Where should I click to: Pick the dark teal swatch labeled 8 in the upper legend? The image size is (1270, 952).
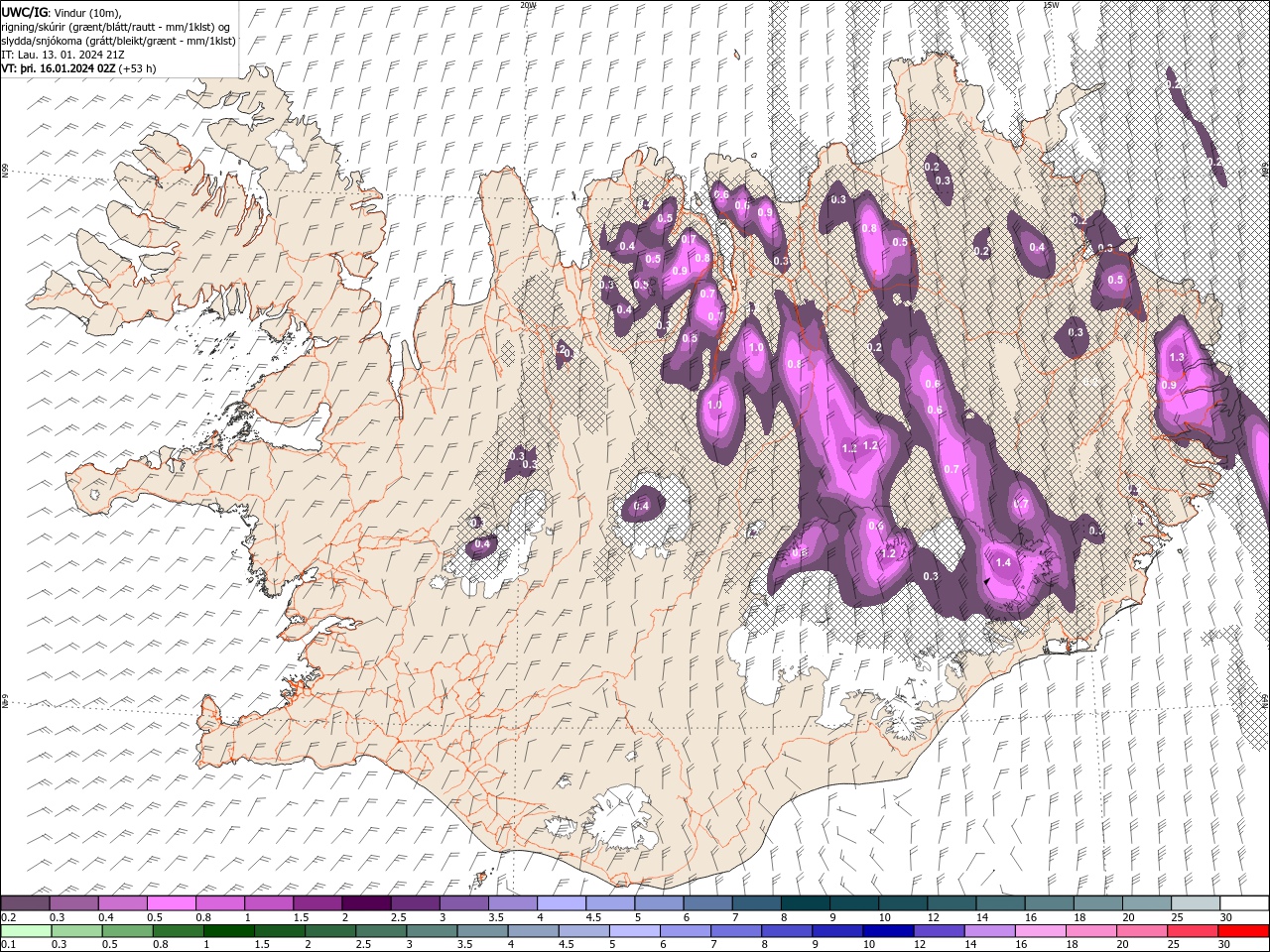804,903
